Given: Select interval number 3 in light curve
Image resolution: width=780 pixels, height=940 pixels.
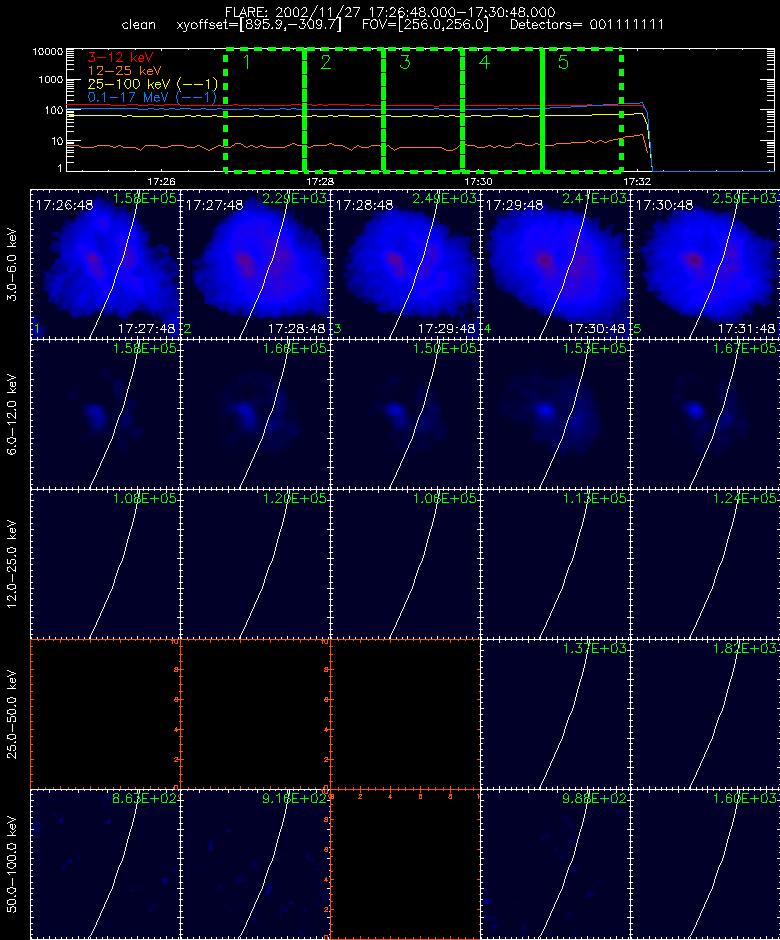Looking at the screenshot, I should (405, 62).
